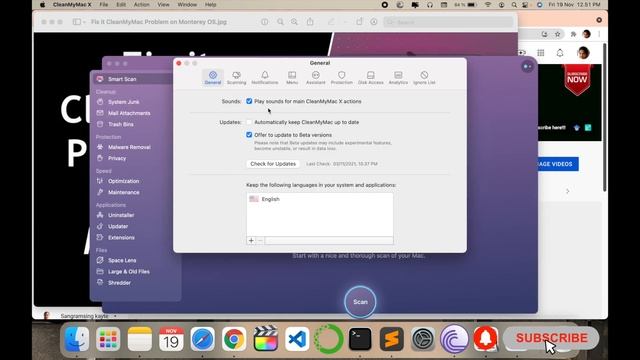Open the Action menu
Image resolution: width=640 pixels, height=360 pixels.
point(142,4)
